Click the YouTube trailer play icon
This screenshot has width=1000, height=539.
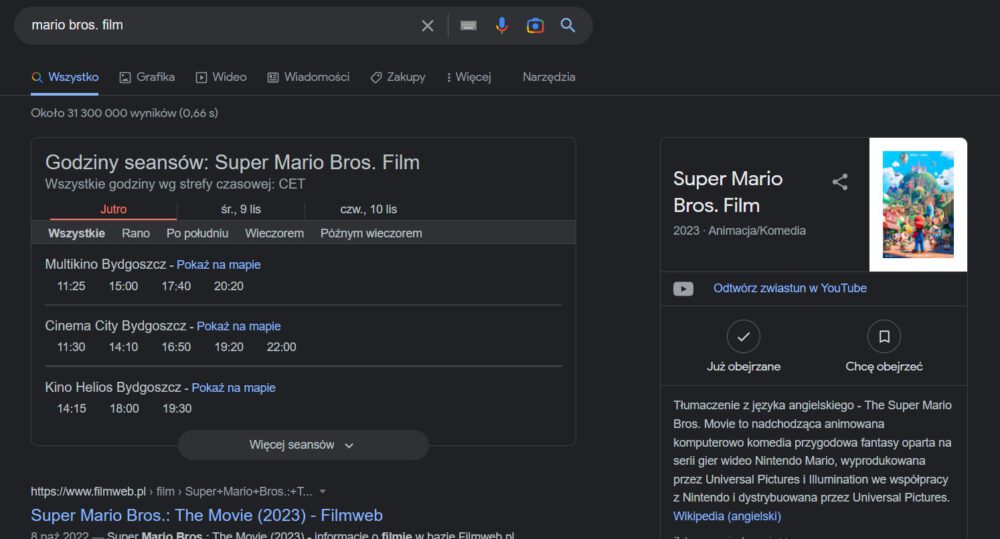coord(683,288)
